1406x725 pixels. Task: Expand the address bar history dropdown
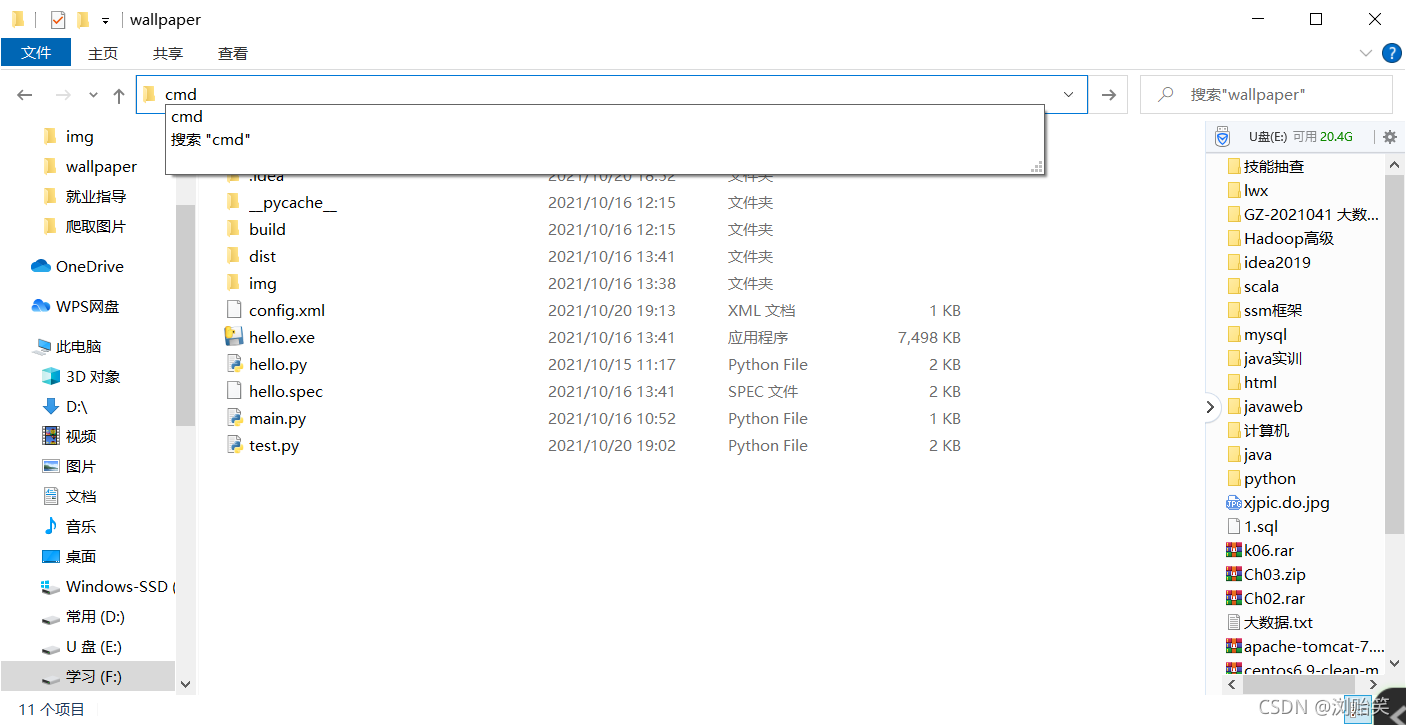(x=1068, y=94)
